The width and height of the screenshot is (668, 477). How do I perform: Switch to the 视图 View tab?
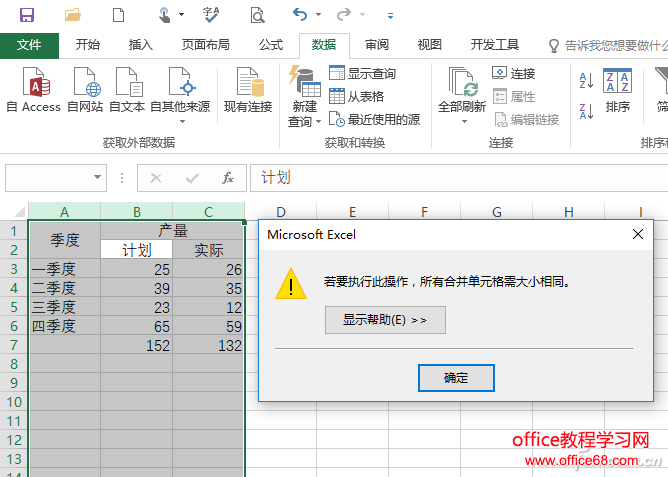click(x=429, y=45)
